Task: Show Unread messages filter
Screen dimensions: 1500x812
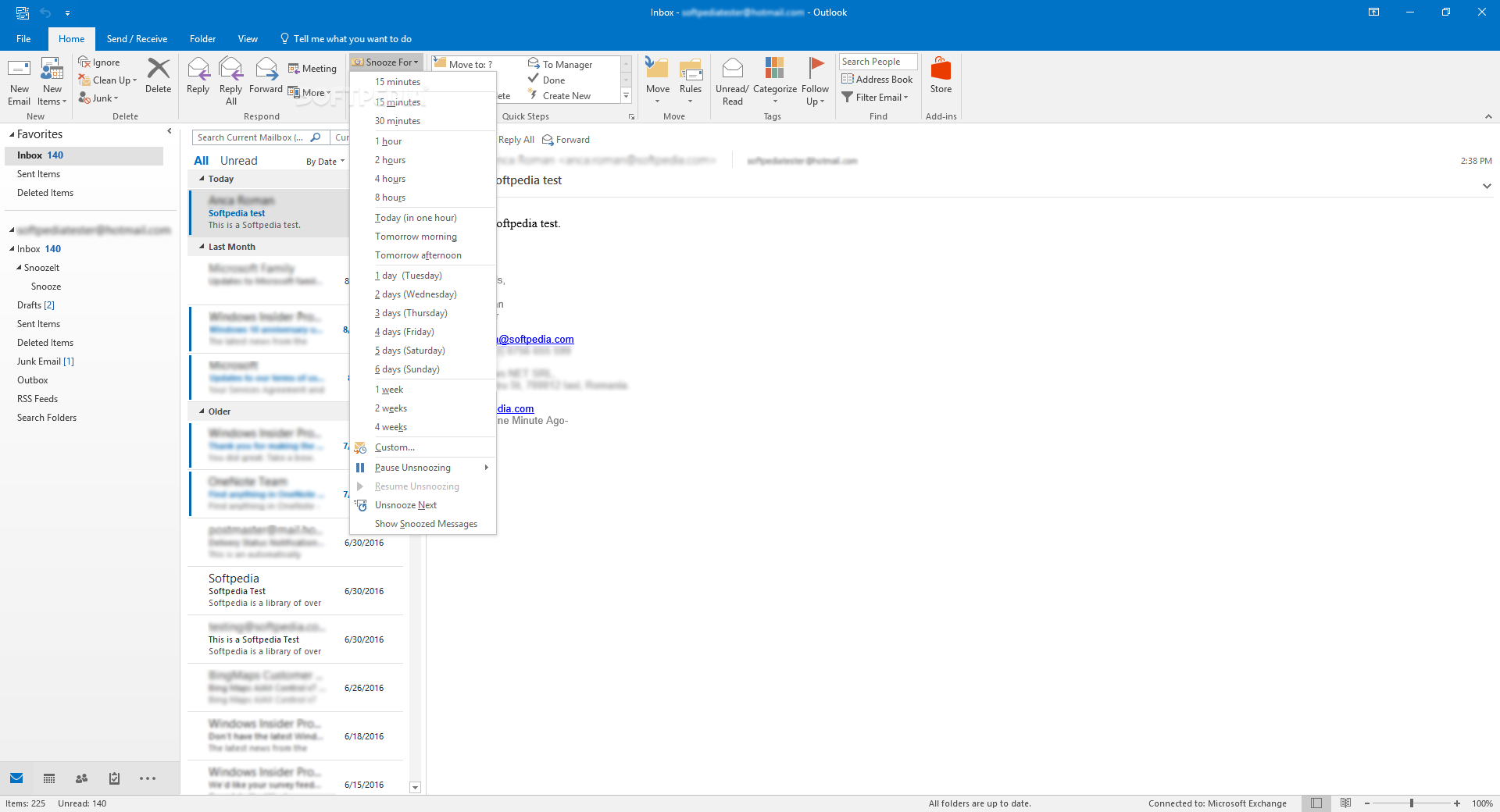Action: pyautogui.click(x=238, y=161)
